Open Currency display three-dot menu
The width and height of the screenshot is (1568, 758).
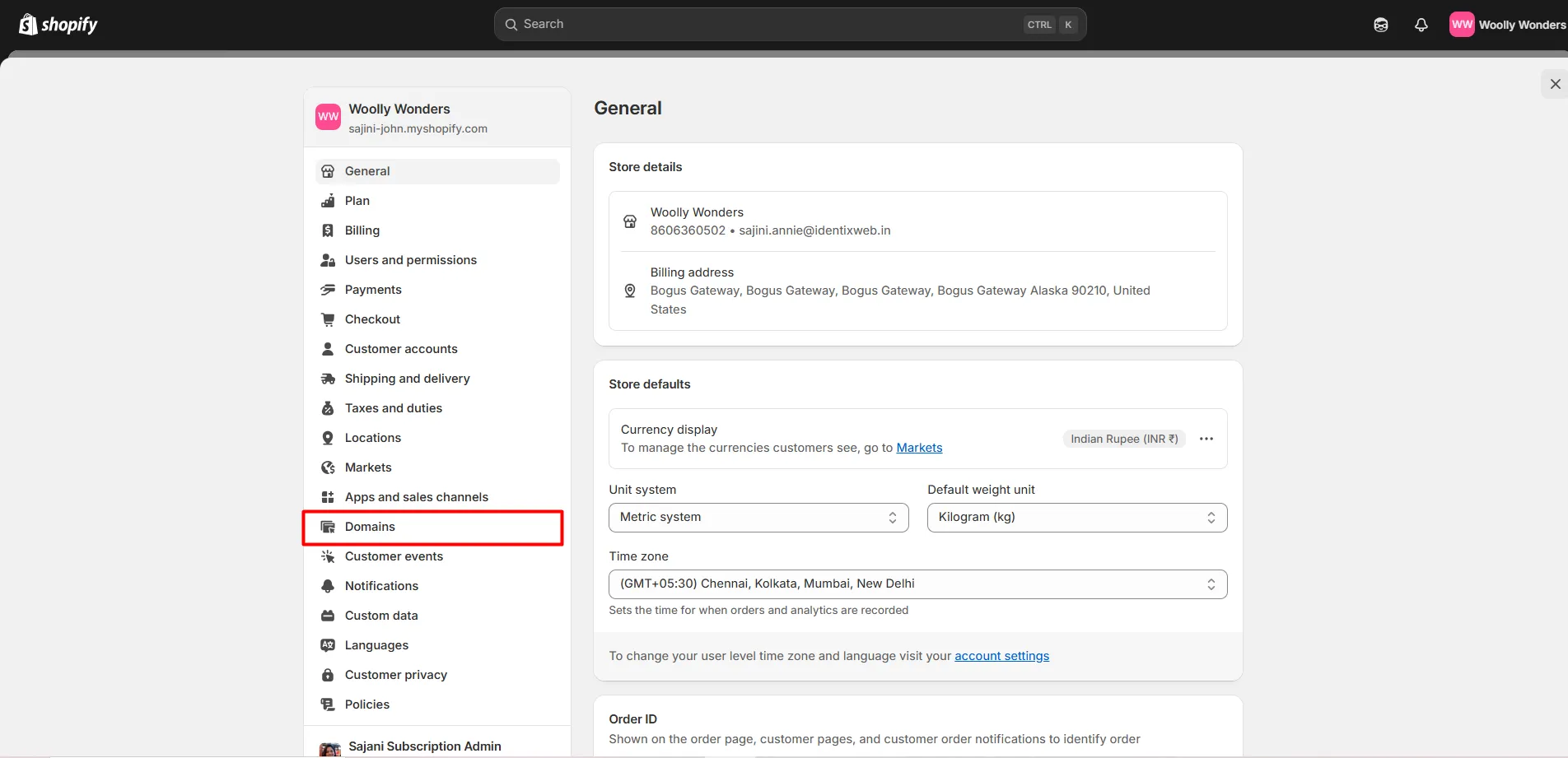1206,439
